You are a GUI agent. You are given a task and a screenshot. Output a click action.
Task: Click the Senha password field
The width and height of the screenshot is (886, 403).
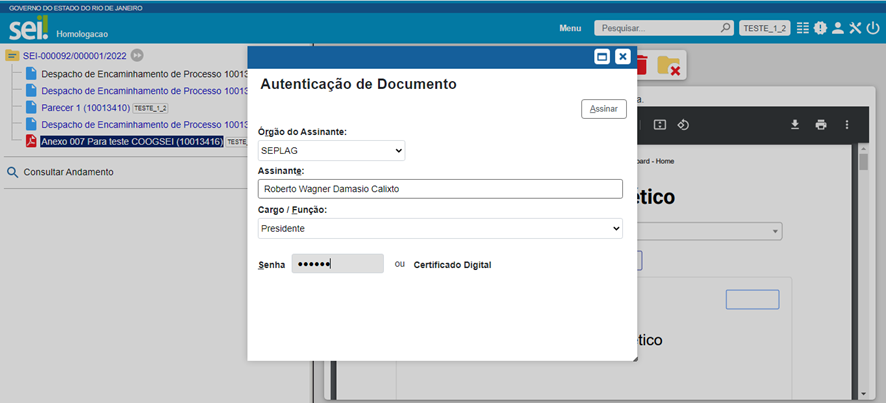point(337,264)
